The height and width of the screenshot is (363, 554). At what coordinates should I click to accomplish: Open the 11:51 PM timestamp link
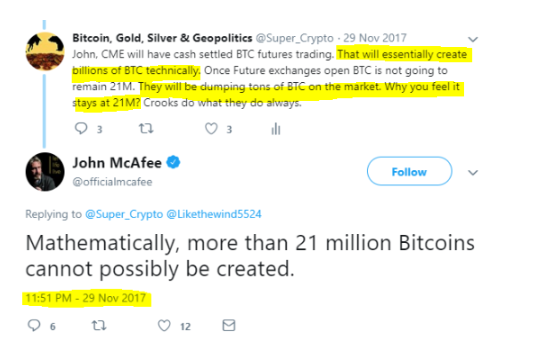[x=86, y=298]
